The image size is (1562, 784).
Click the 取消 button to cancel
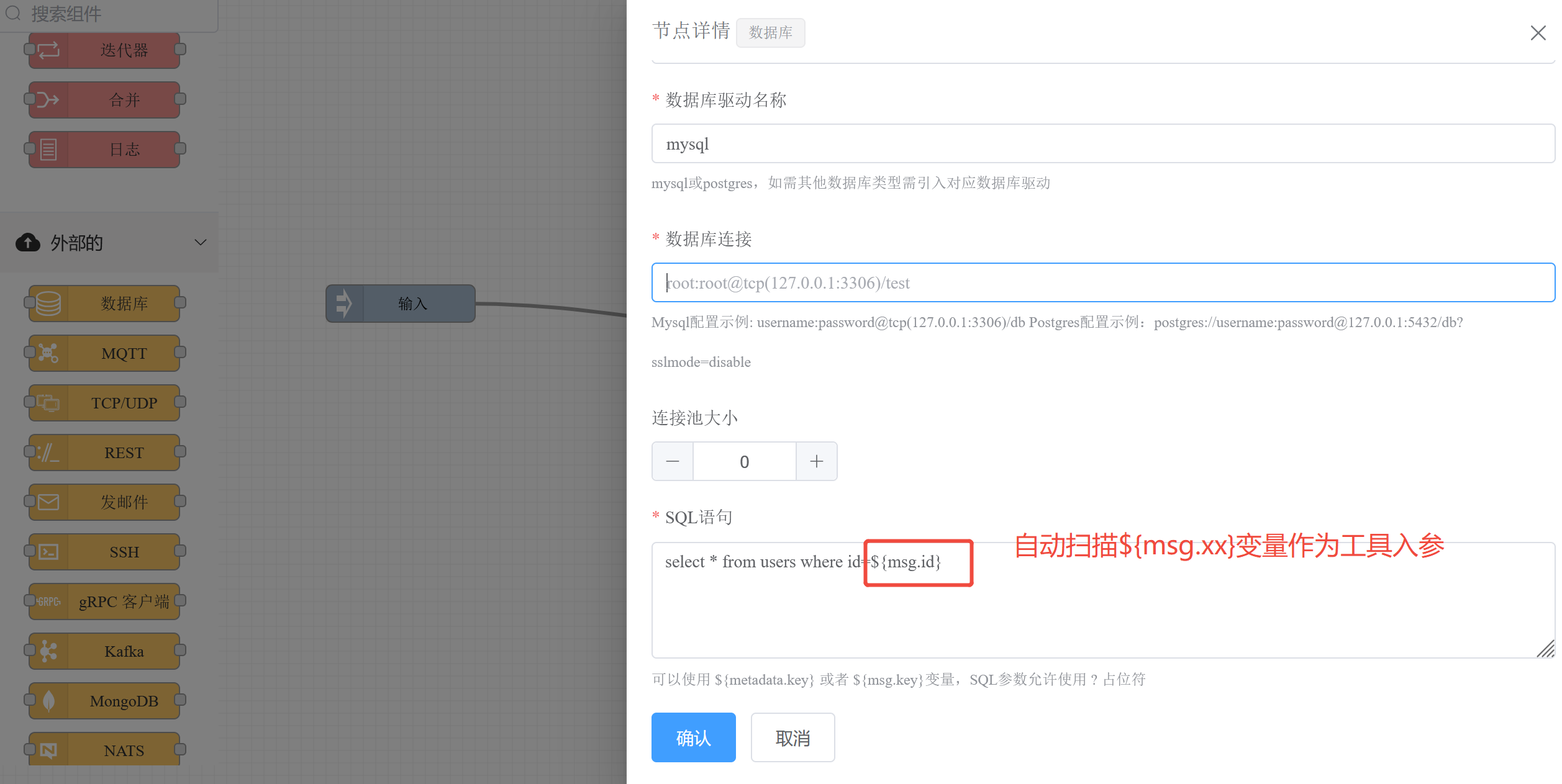pos(792,737)
